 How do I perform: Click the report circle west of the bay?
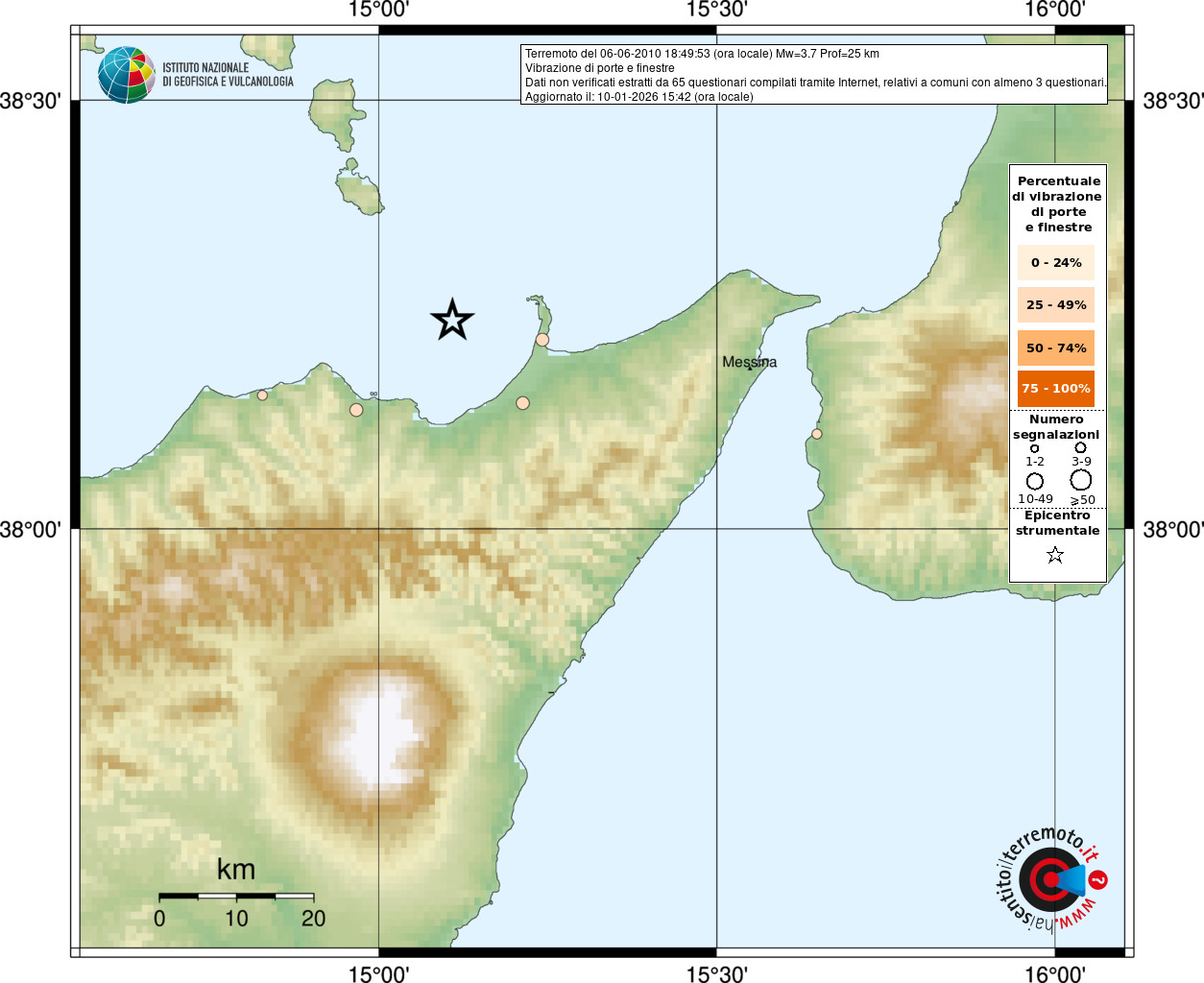tap(356, 410)
